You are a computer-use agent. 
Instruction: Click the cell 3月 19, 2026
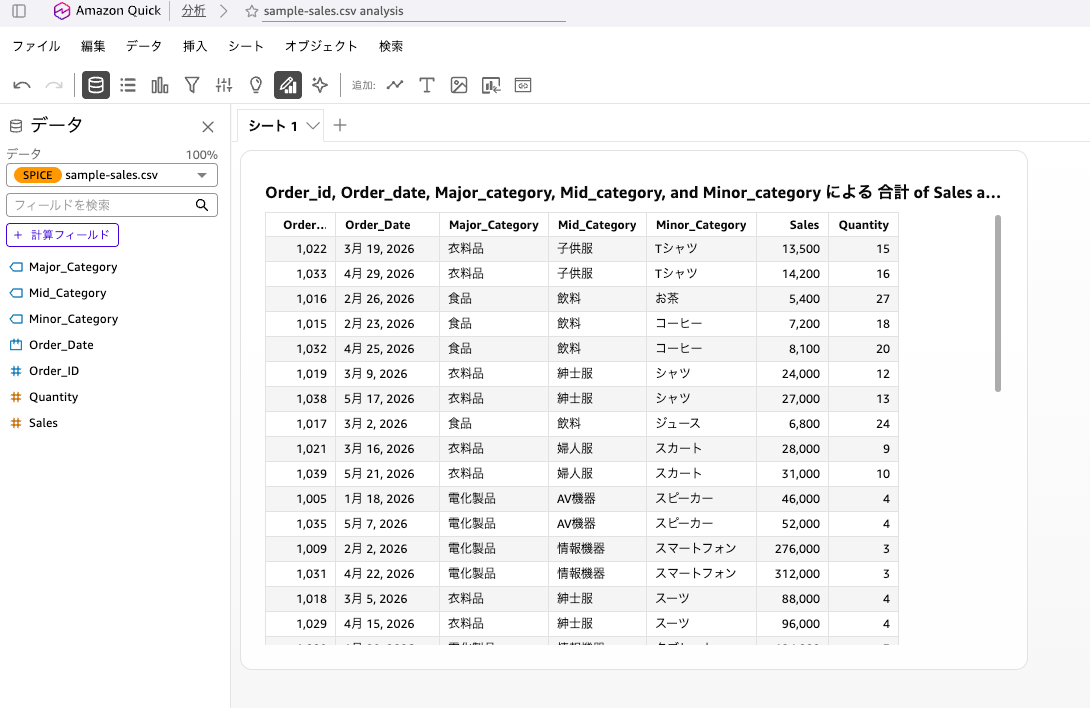[388, 249]
